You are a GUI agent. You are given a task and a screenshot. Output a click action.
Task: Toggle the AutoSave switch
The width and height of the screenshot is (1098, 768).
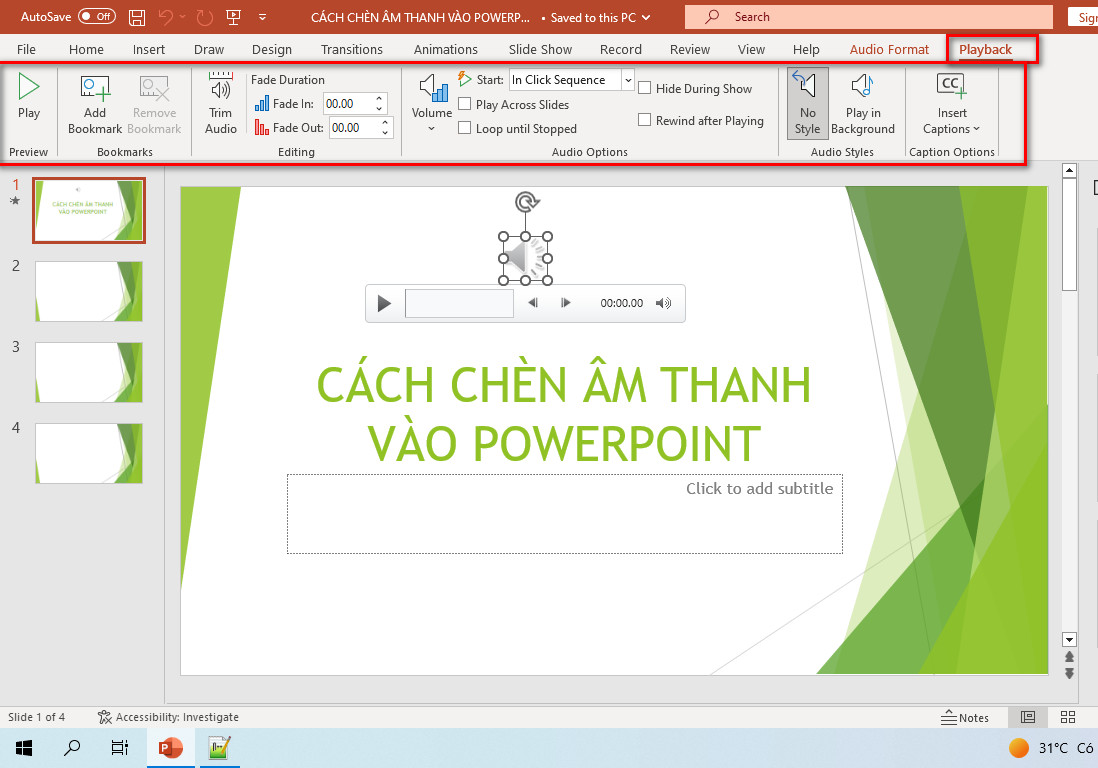point(97,16)
